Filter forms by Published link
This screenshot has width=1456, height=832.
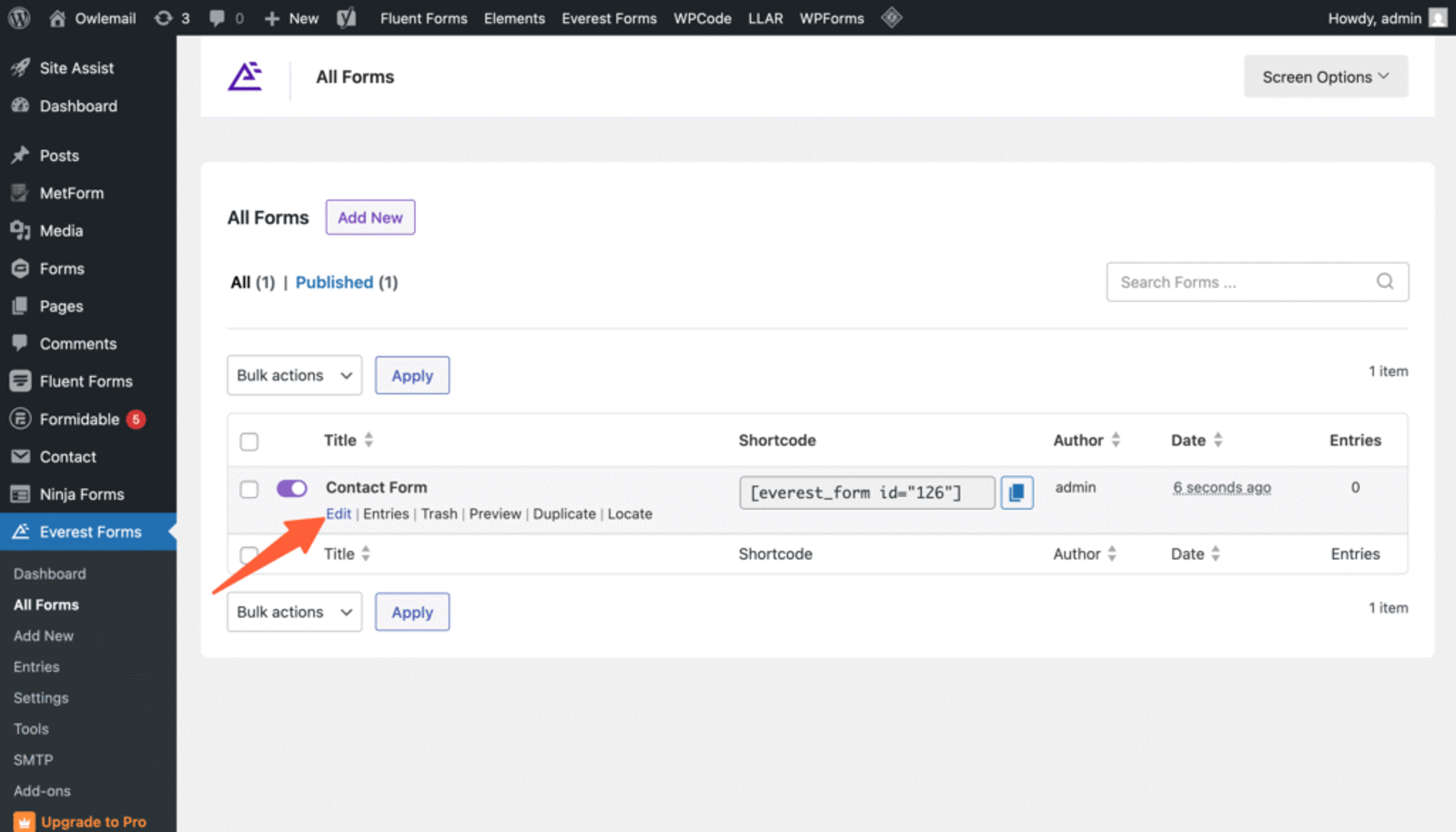click(334, 282)
